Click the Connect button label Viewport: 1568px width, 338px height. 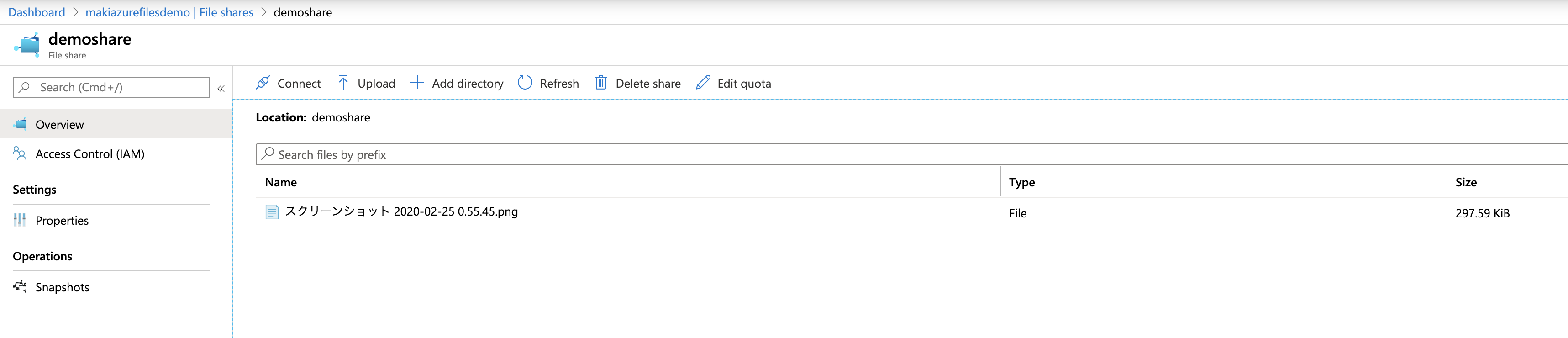(299, 84)
